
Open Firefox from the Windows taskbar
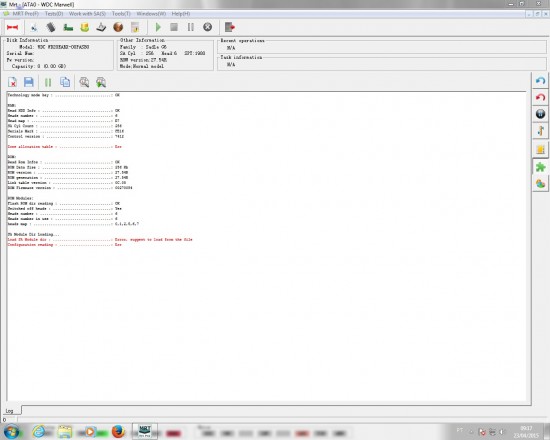[119, 431]
